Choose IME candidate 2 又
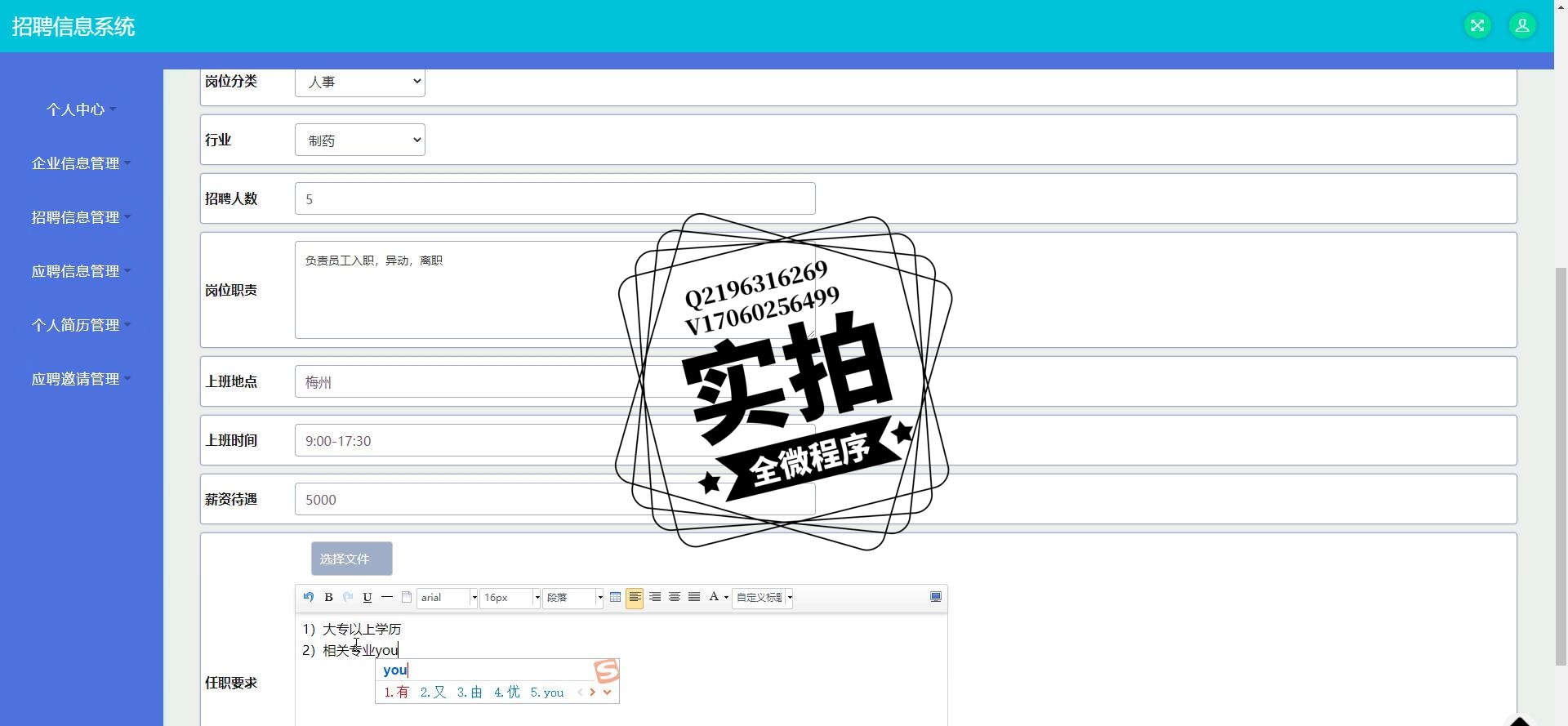This screenshot has width=1568, height=726. [434, 693]
